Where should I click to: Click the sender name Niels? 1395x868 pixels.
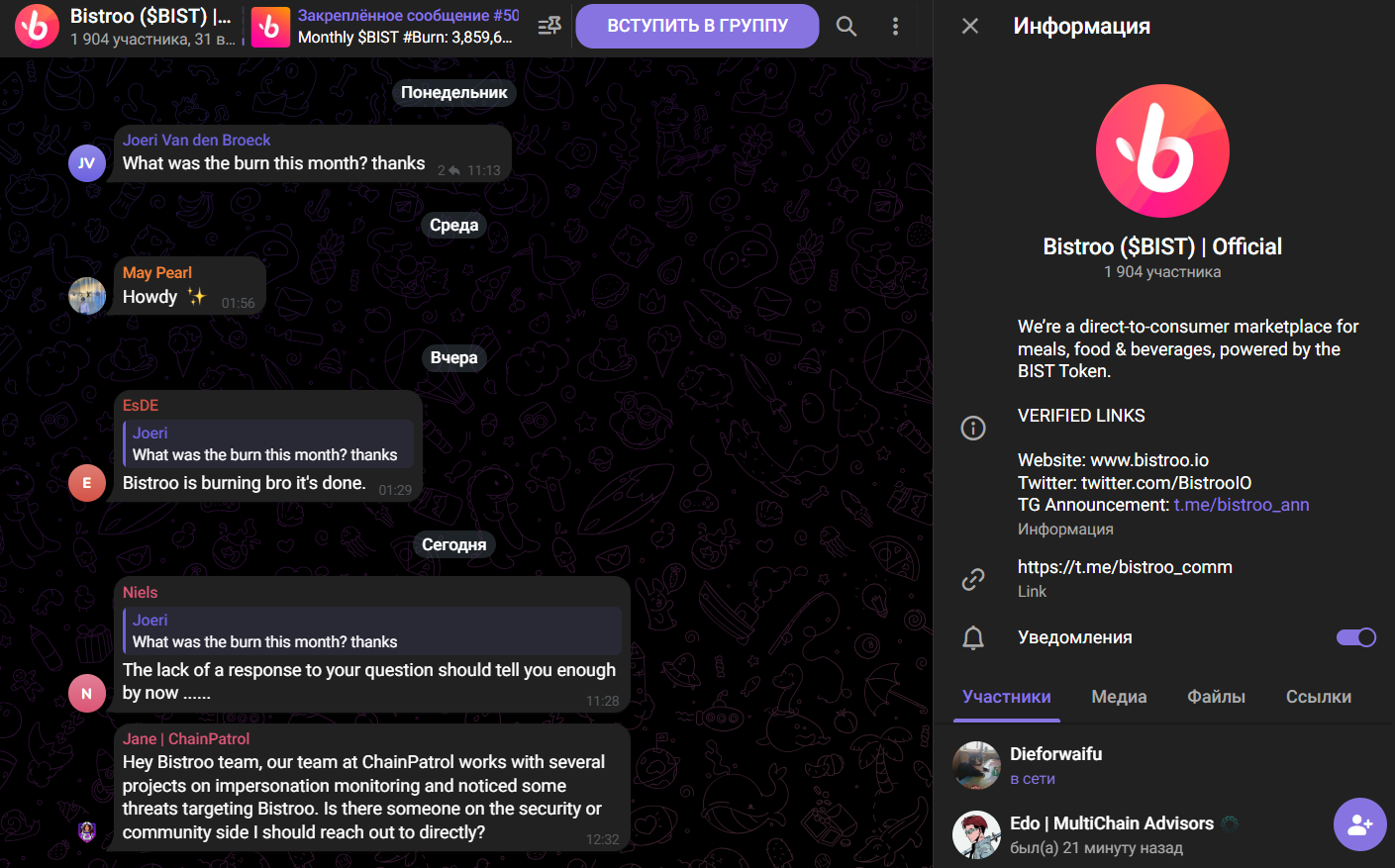tap(141, 593)
